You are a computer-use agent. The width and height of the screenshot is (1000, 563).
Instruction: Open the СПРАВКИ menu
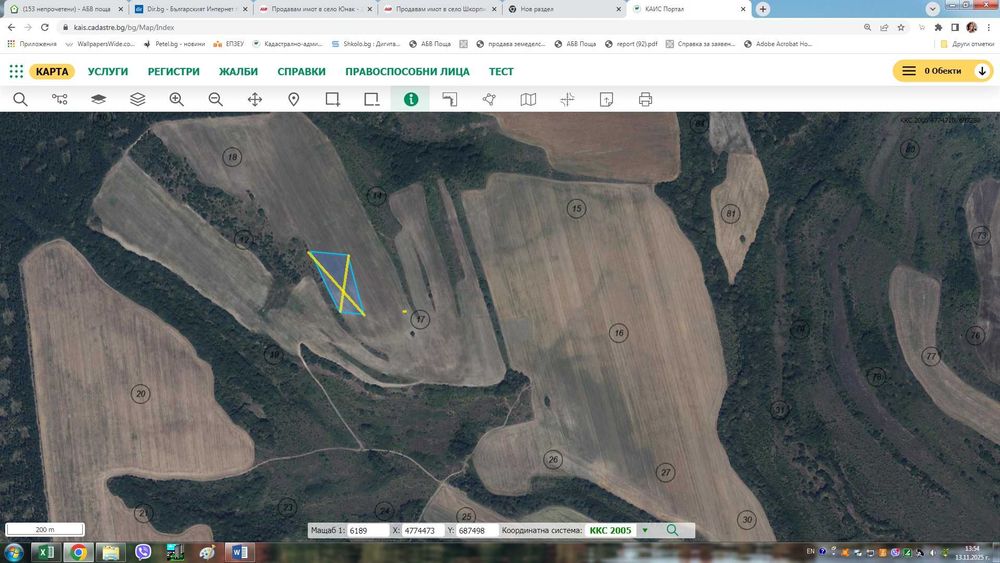point(302,71)
